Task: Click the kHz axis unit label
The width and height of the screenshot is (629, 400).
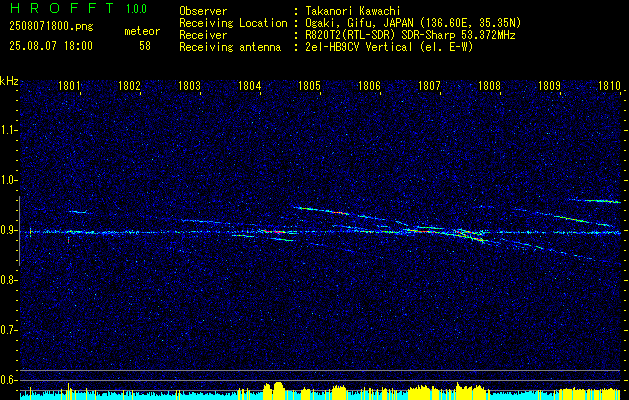Action: 9,81
